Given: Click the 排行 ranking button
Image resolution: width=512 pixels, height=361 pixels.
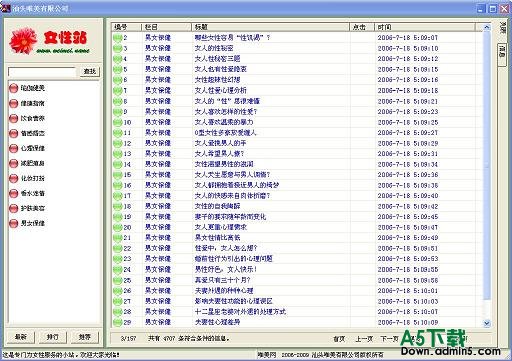Looking at the screenshot, I should tap(52, 337).
